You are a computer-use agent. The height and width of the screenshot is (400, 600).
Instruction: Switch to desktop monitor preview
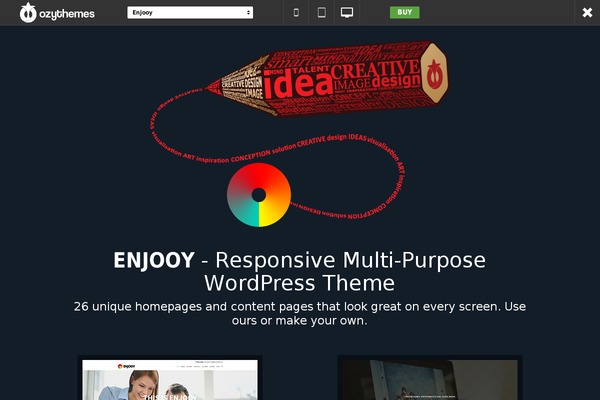click(x=347, y=13)
